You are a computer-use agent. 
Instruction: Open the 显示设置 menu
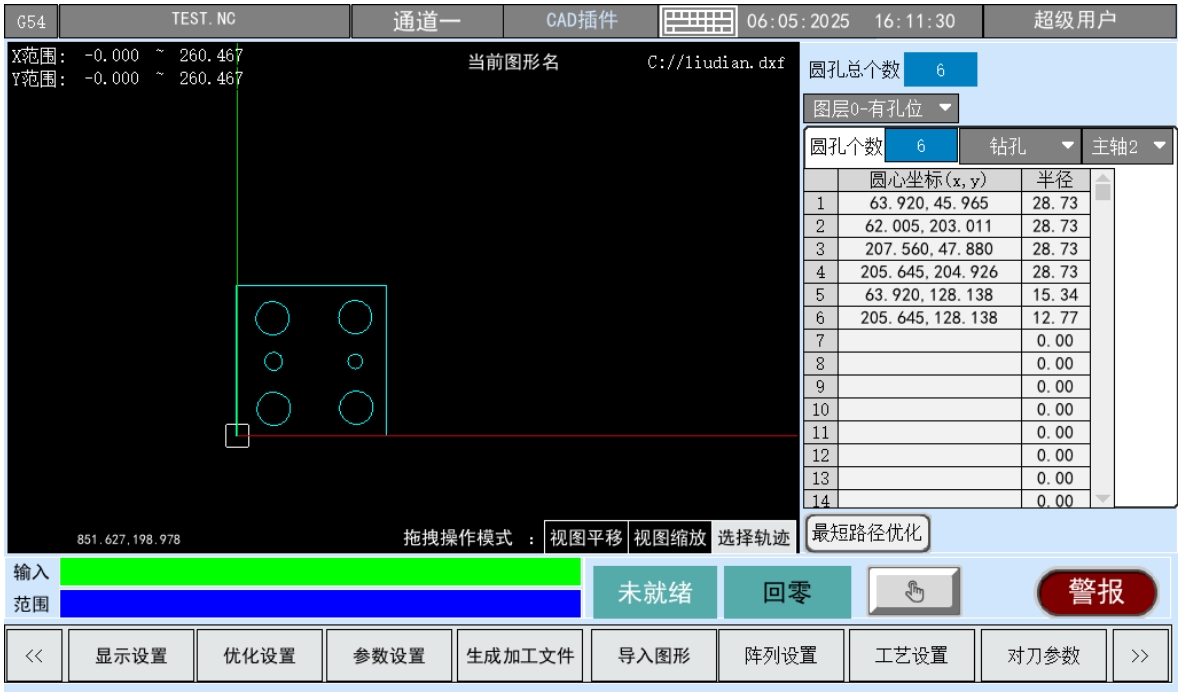131,655
